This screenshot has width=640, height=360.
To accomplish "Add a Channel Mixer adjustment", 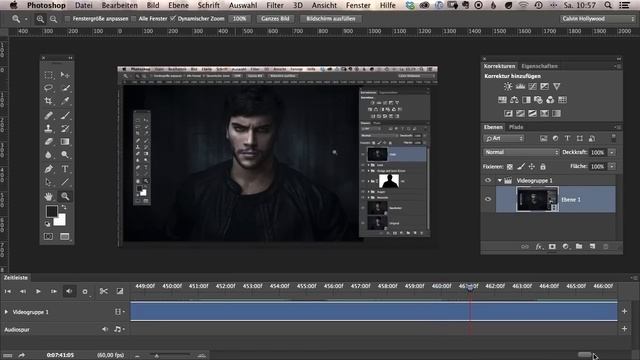I will pyautogui.click(x=550, y=100).
